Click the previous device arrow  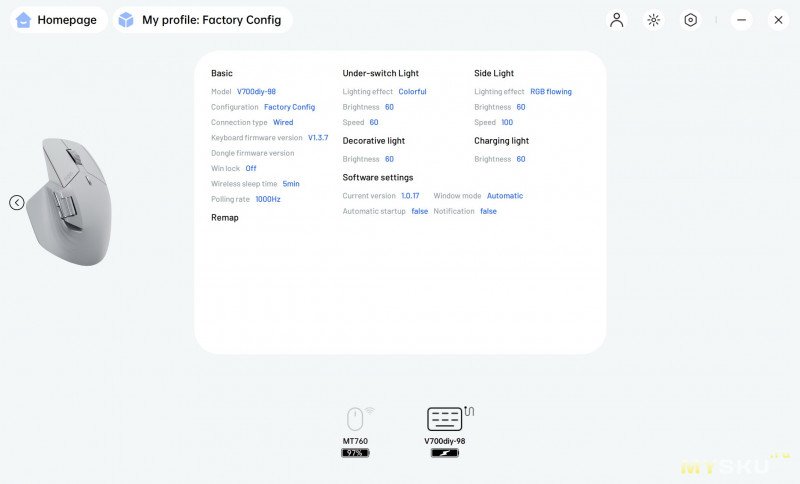click(17, 203)
